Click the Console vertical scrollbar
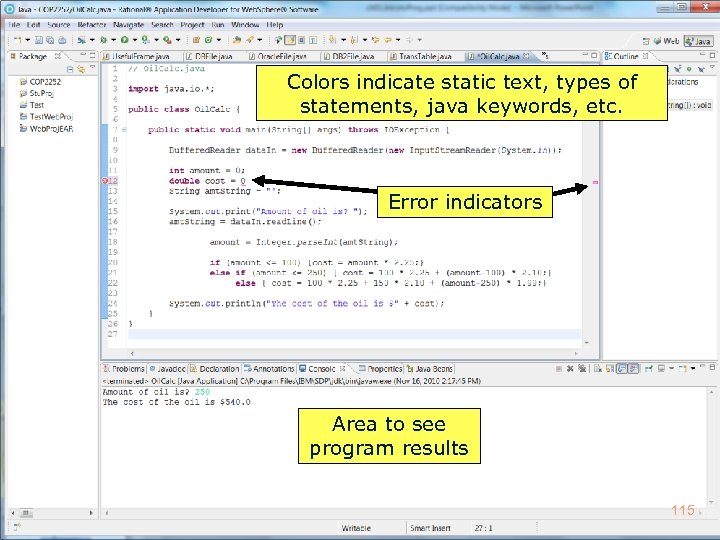Viewport: 720px width, 540px height. click(711, 448)
